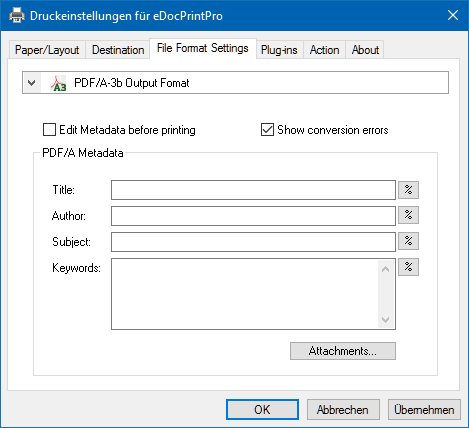Click the printer icon in title bar
The image size is (469, 428).
tap(17, 15)
